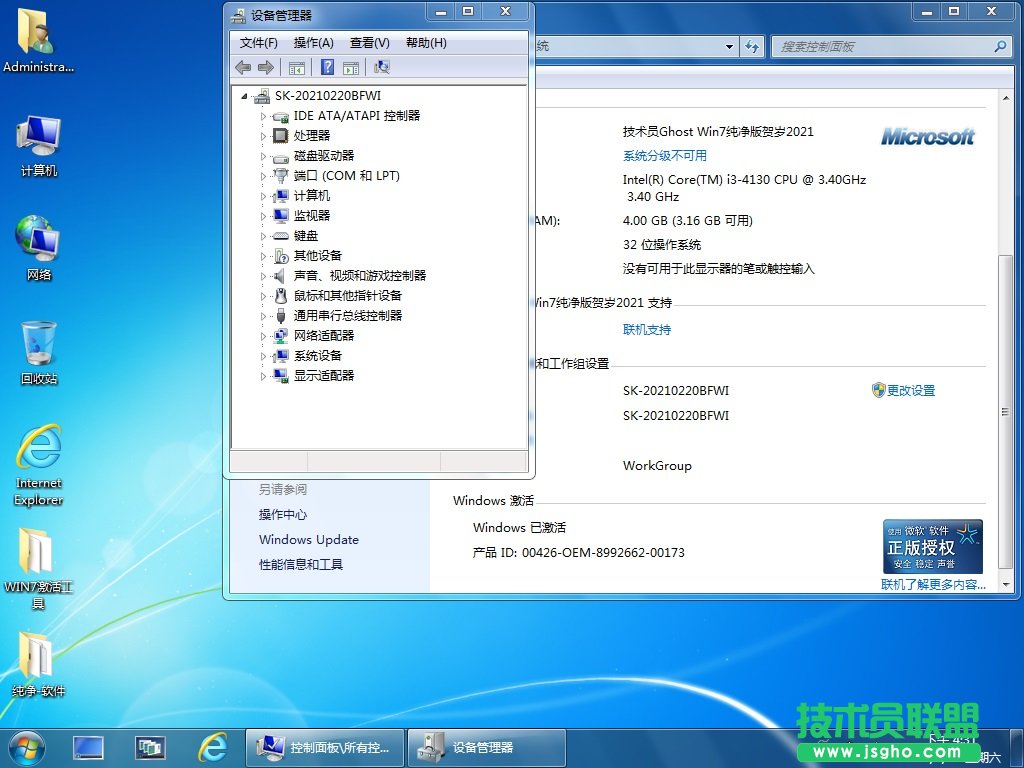Click Internet Explorer in the taskbar

point(212,747)
